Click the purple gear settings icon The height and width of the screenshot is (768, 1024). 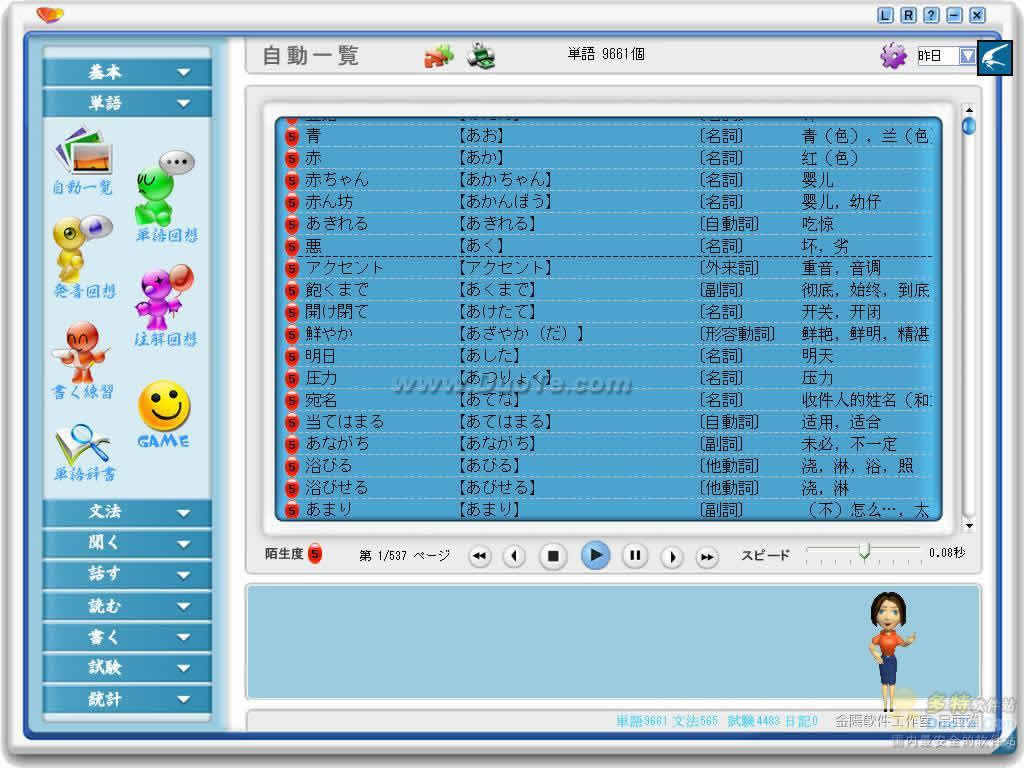[893, 56]
